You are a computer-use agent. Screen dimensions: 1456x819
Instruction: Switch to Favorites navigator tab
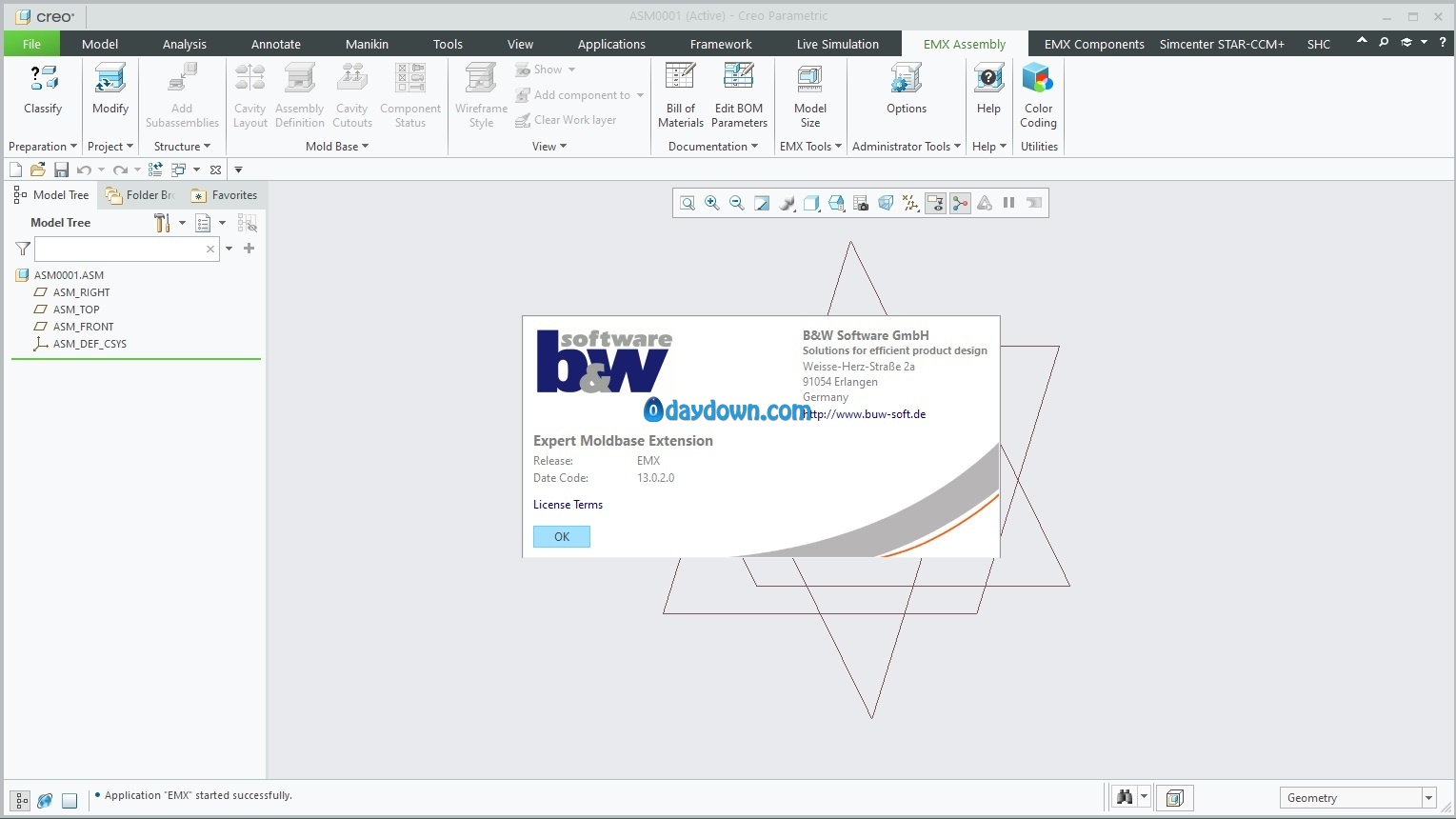point(224,195)
